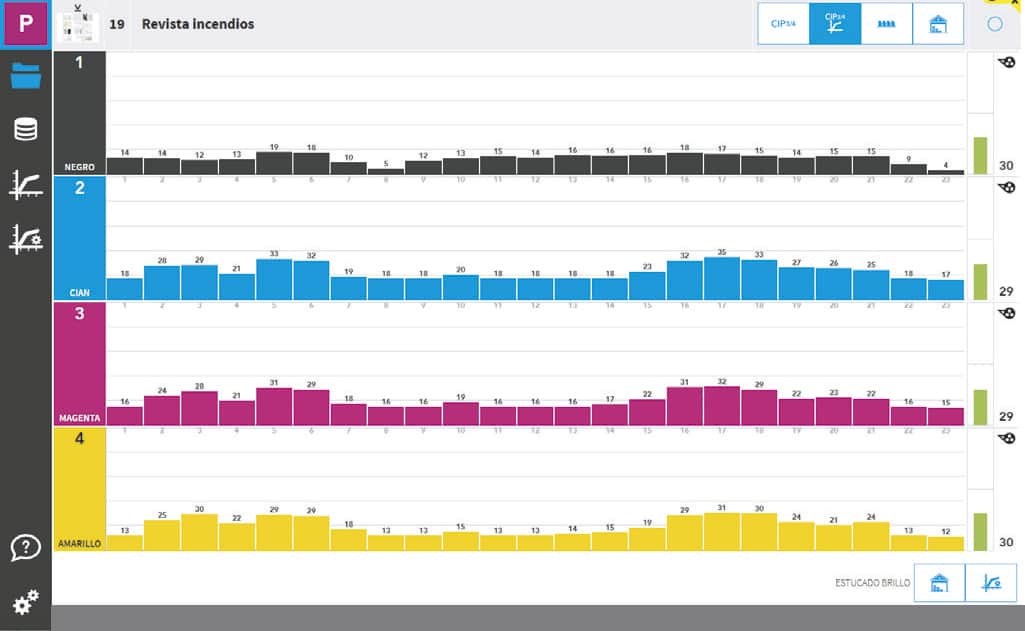The height and width of the screenshot is (631, 1025).
Task: Open the help speech bubble icon
Action: coord(25,548)
